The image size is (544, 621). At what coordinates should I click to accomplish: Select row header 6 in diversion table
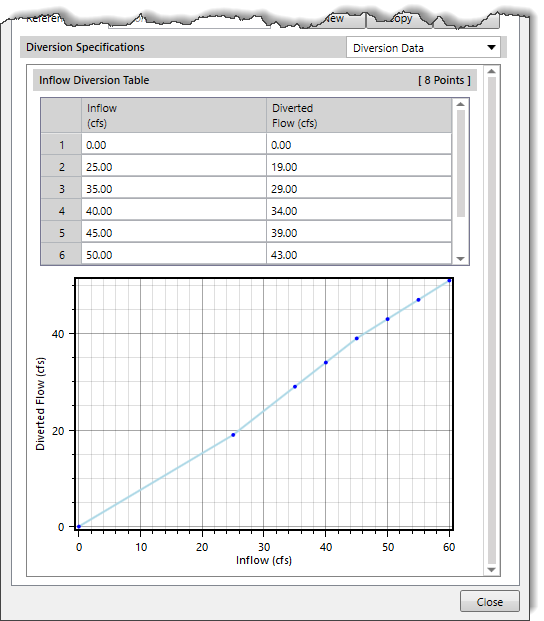click(61, 254)
